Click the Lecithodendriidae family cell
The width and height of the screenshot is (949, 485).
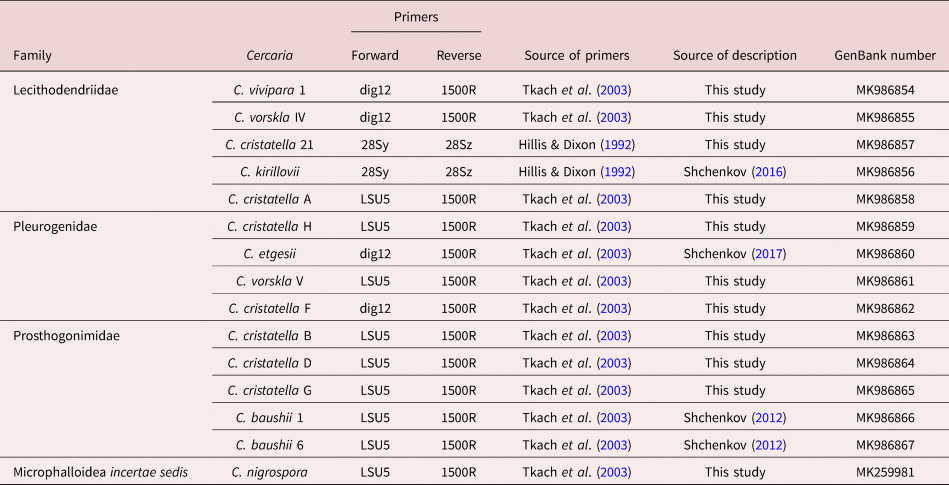coord(62,90)
